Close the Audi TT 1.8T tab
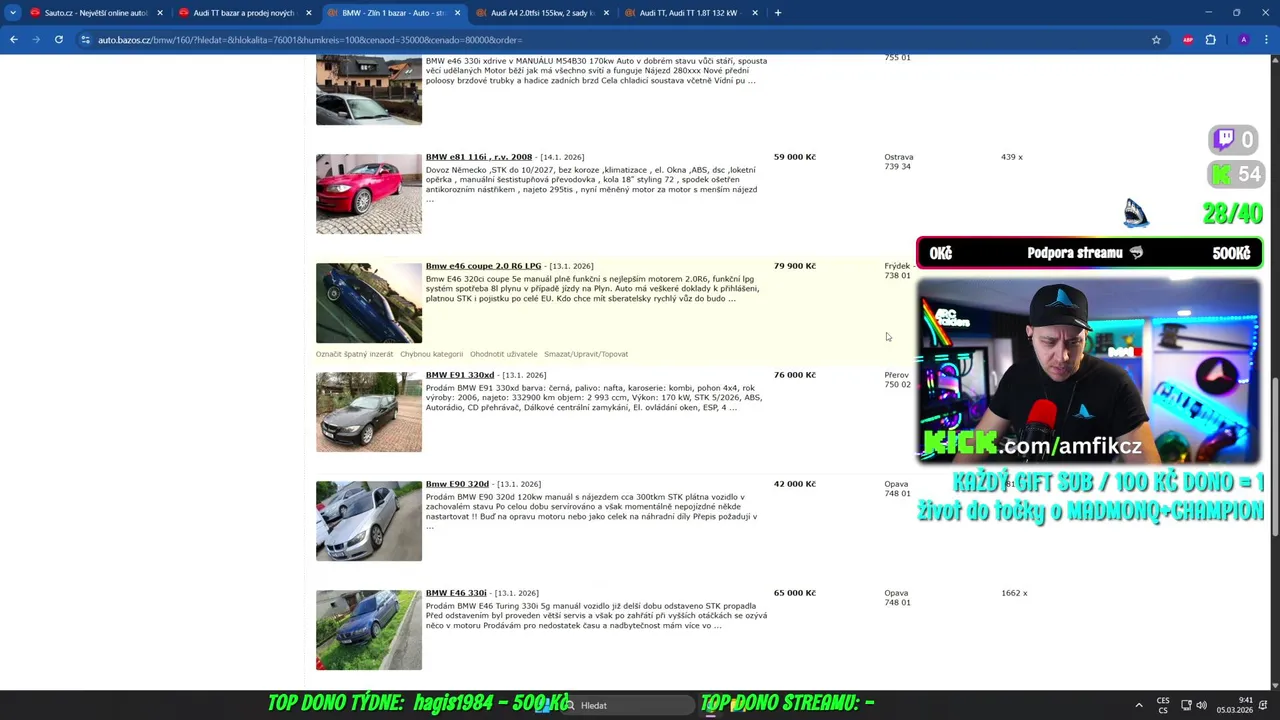This screenshot has width=1280, height=720. [754, 13]
